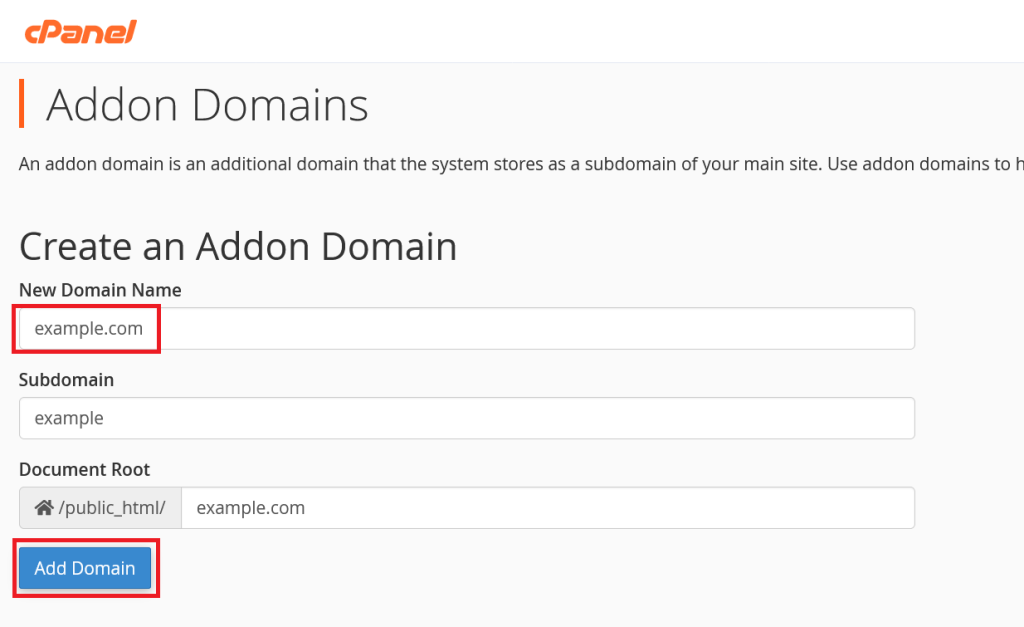This screenshot has height=627, width=1024.
Task: Click "An addon domain" in the description
Action: (76, 163)
